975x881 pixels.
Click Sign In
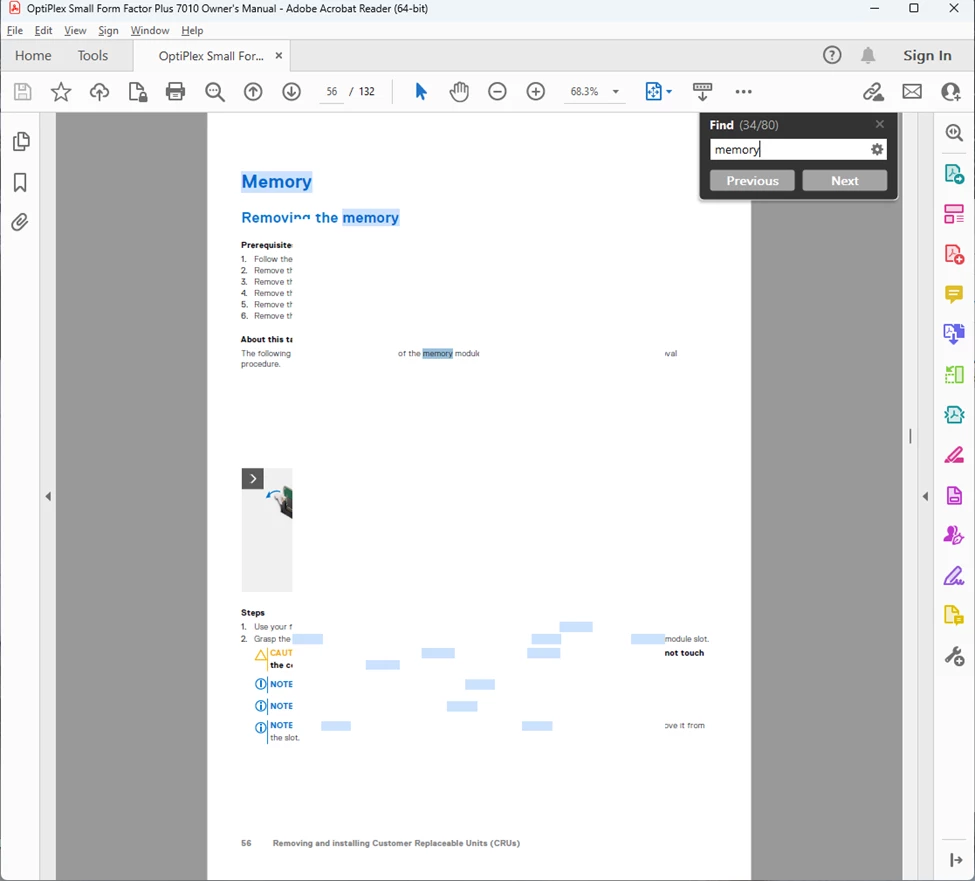coord(926,55)
